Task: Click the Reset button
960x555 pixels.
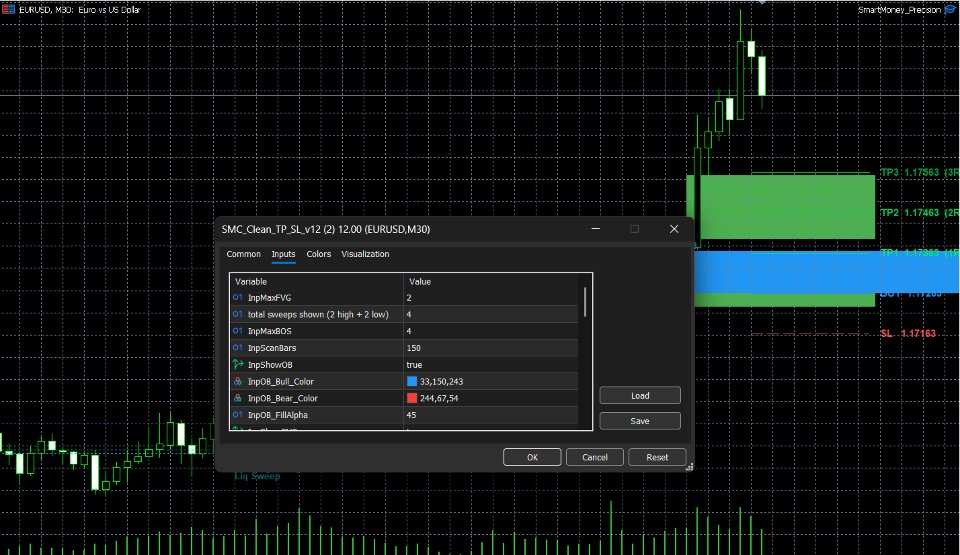Action: click(657, 457)
